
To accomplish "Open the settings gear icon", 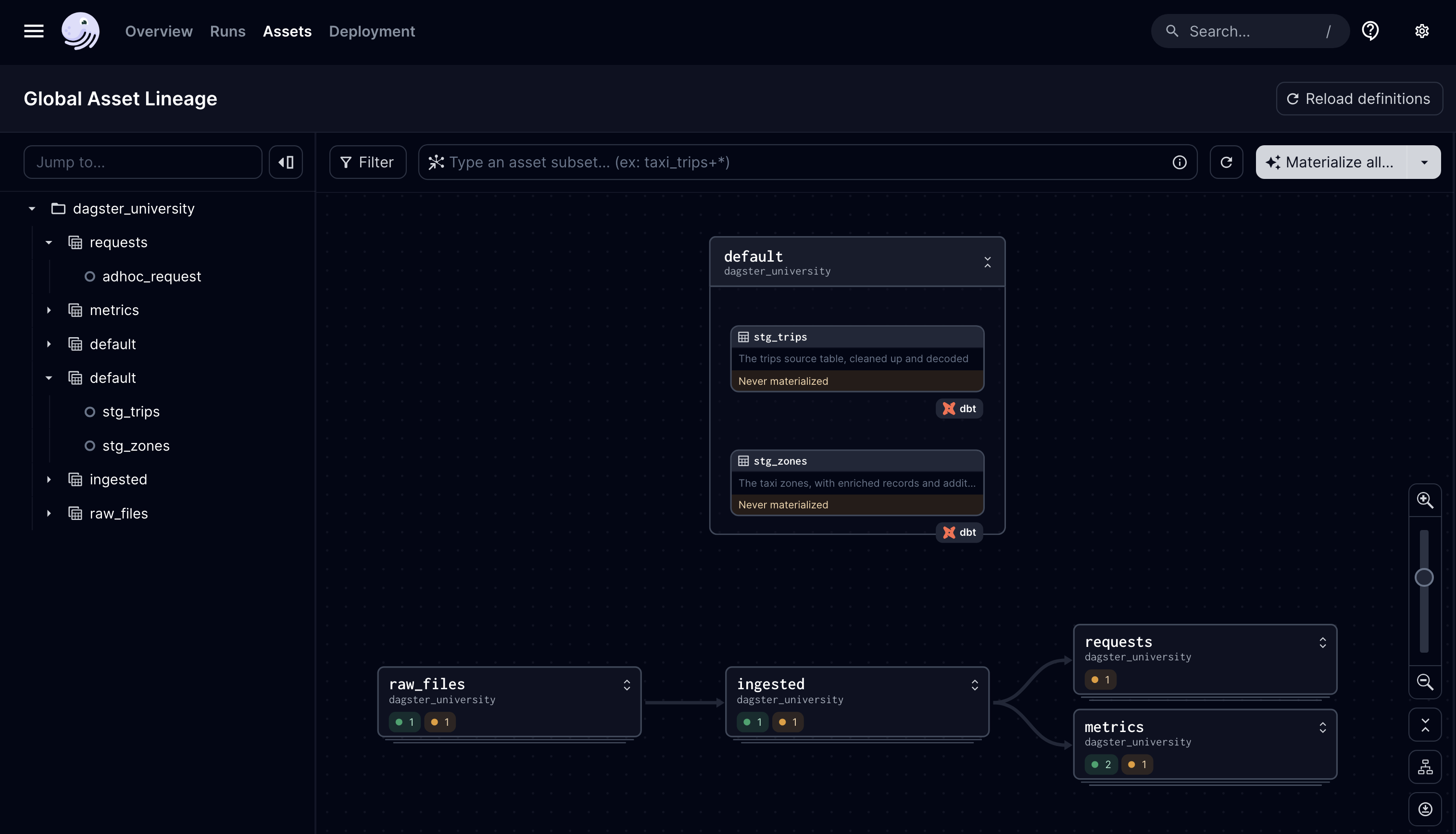I will [x=1422, y=31].
